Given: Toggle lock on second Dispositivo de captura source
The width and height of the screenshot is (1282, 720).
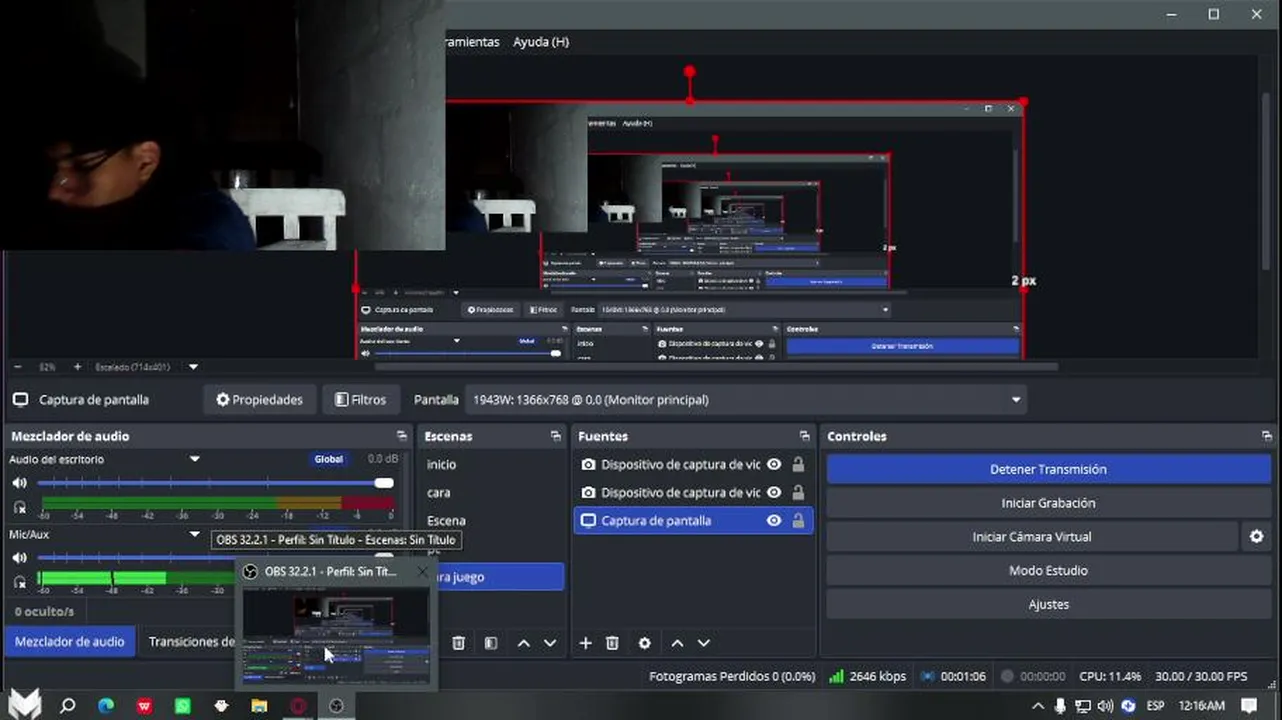Looking at the screenshot, I should pos(798,493).
